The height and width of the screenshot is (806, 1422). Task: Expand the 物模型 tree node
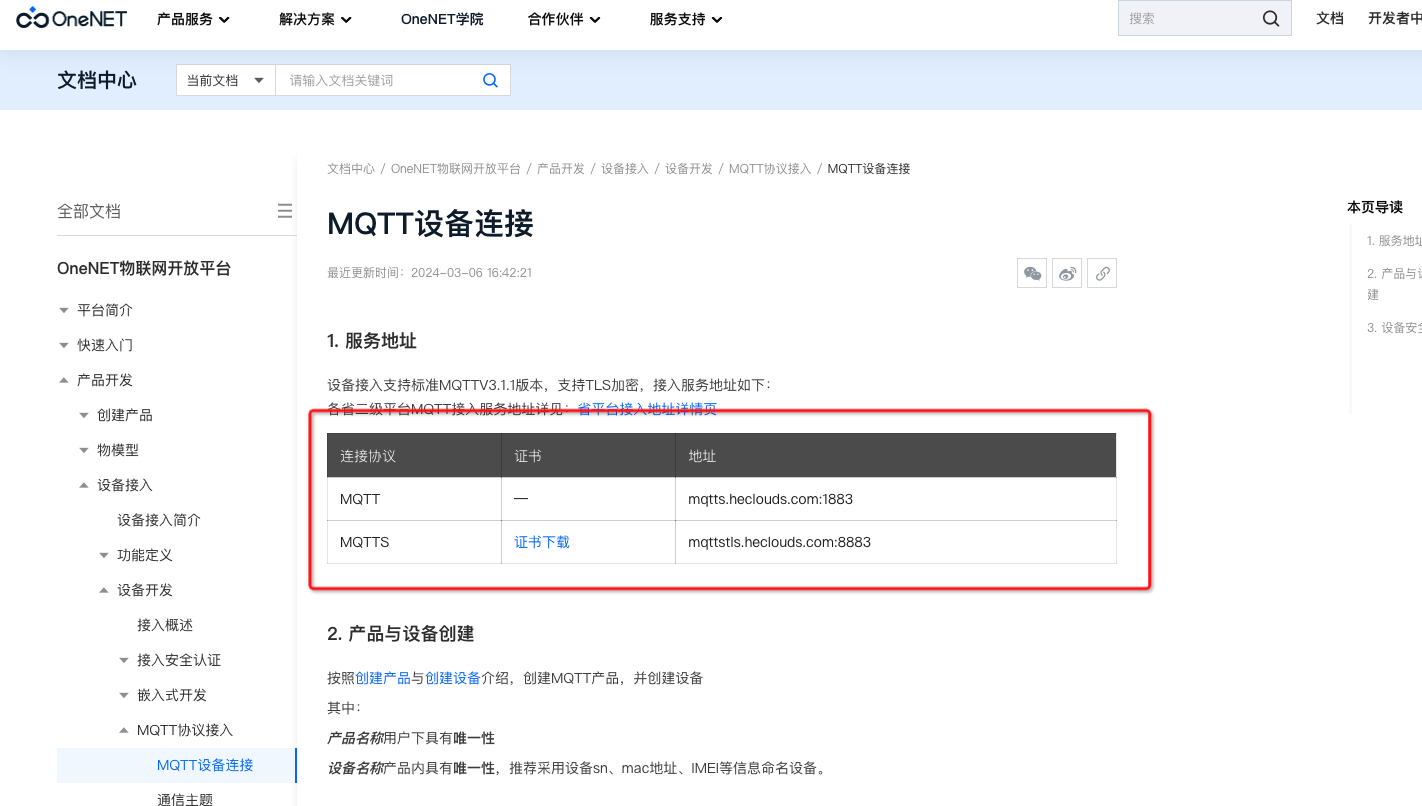pyautogui.click(x=85, y=450)
